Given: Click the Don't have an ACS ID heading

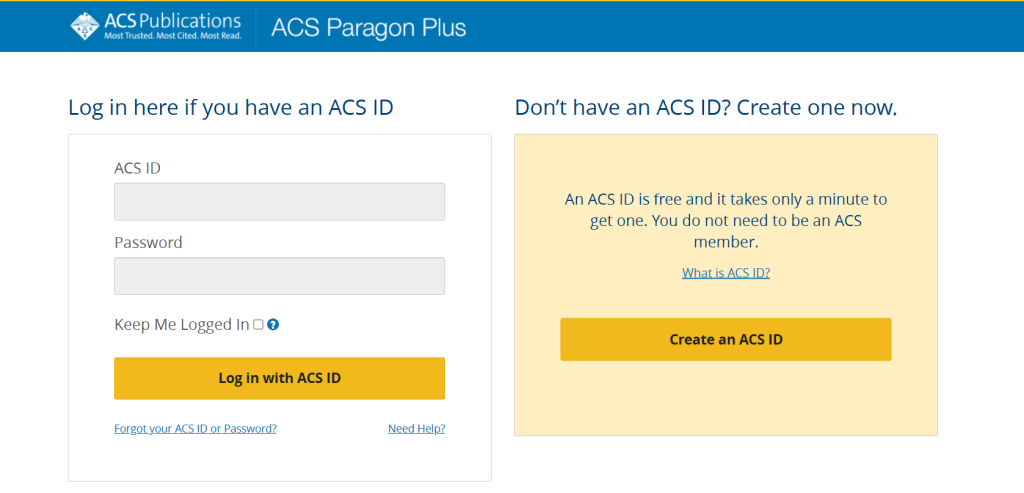Looking at the screenshot, I should (x=706, y=108).
